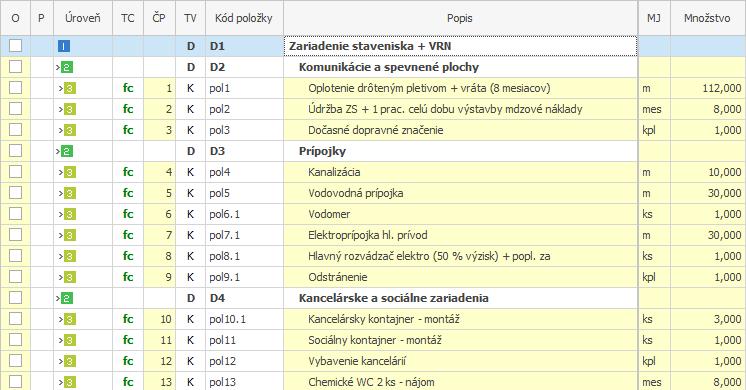Click the level 3 icon in pol5 row
This screenshot has width=746, height=390.
pos(69,193)
